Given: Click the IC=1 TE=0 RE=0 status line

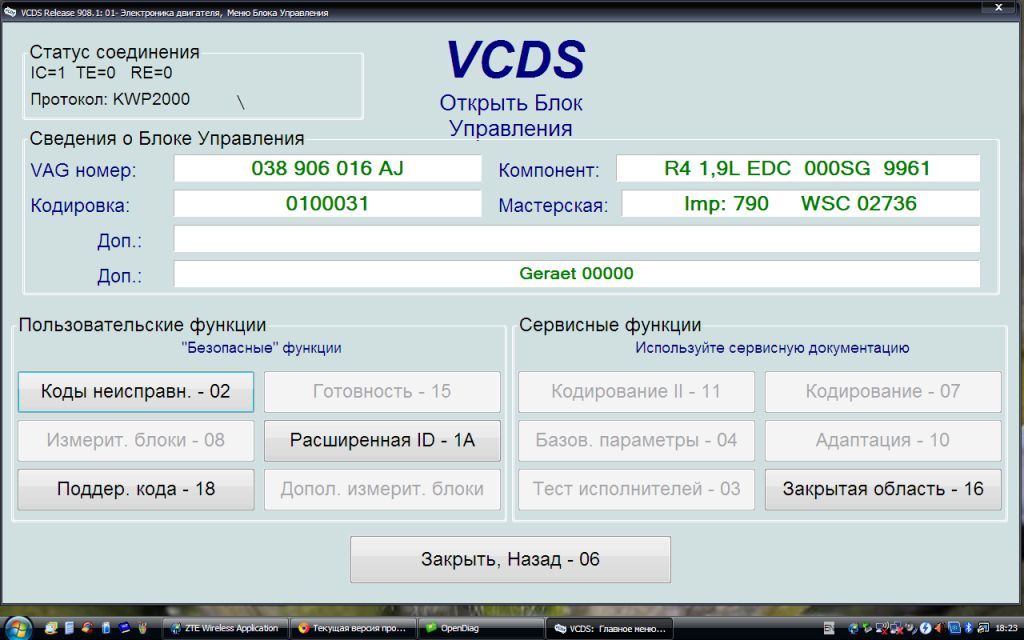Looking at the screenshot, I should [x=101, y=72].
